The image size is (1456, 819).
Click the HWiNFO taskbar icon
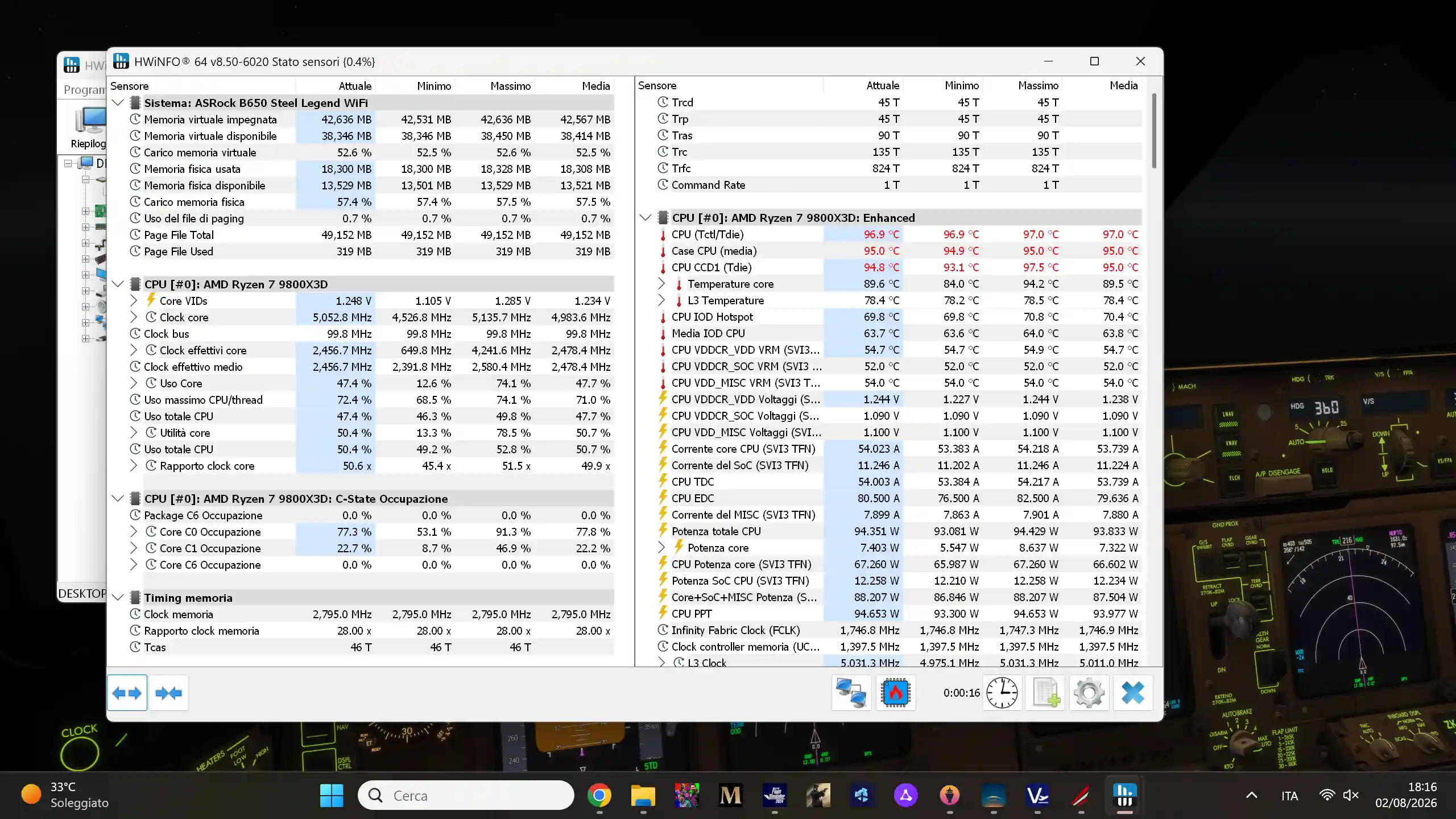1125,795
